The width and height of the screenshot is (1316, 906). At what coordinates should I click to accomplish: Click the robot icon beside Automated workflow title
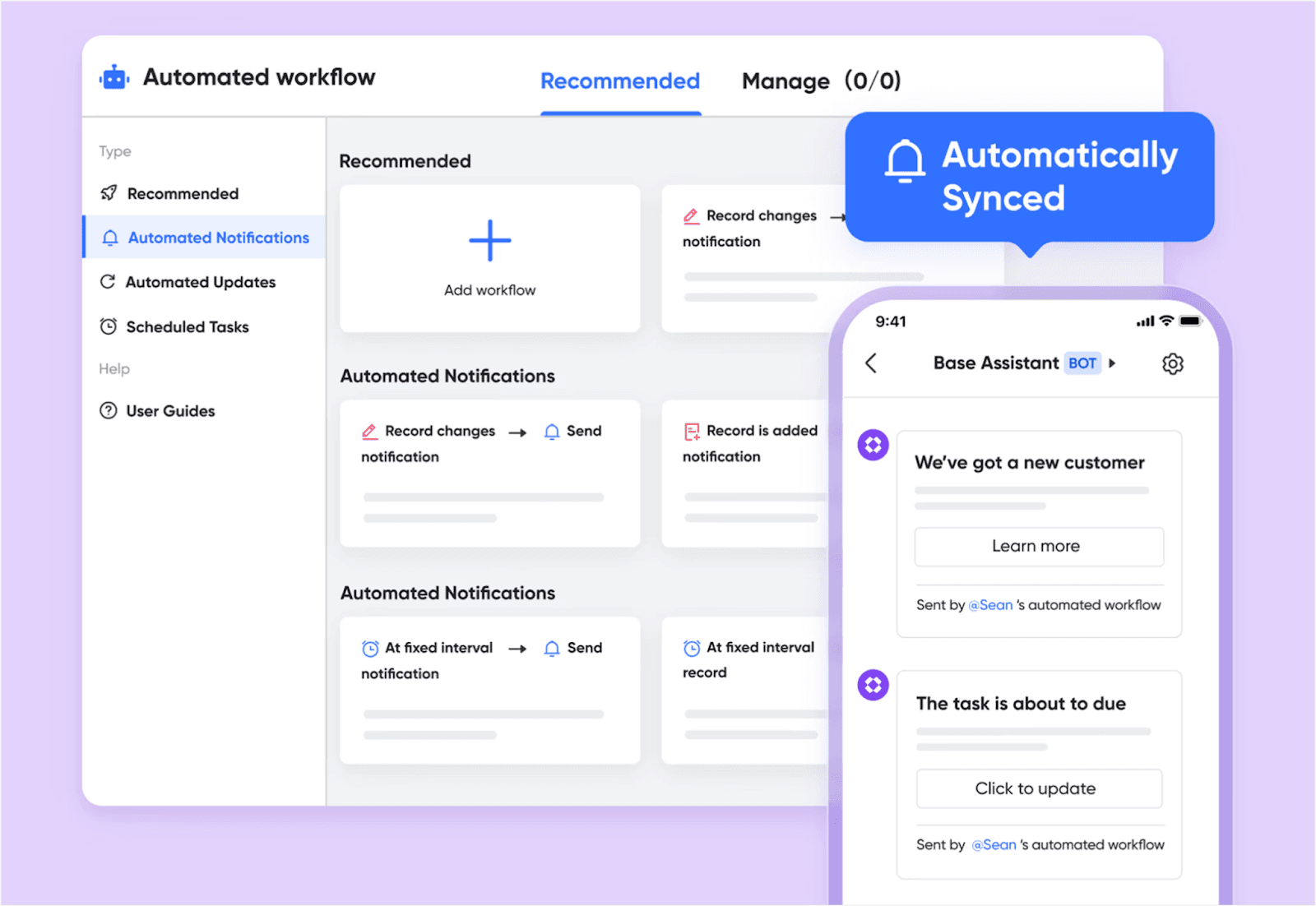114,76
